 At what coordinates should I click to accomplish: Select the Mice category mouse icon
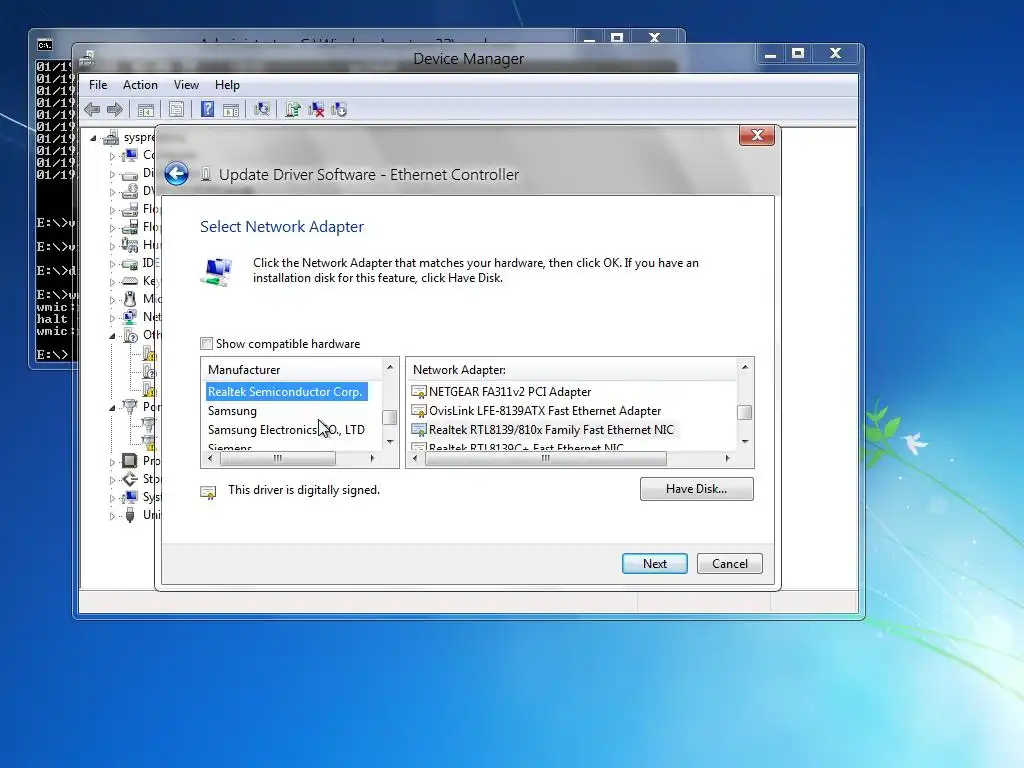(x=130, y=298)
